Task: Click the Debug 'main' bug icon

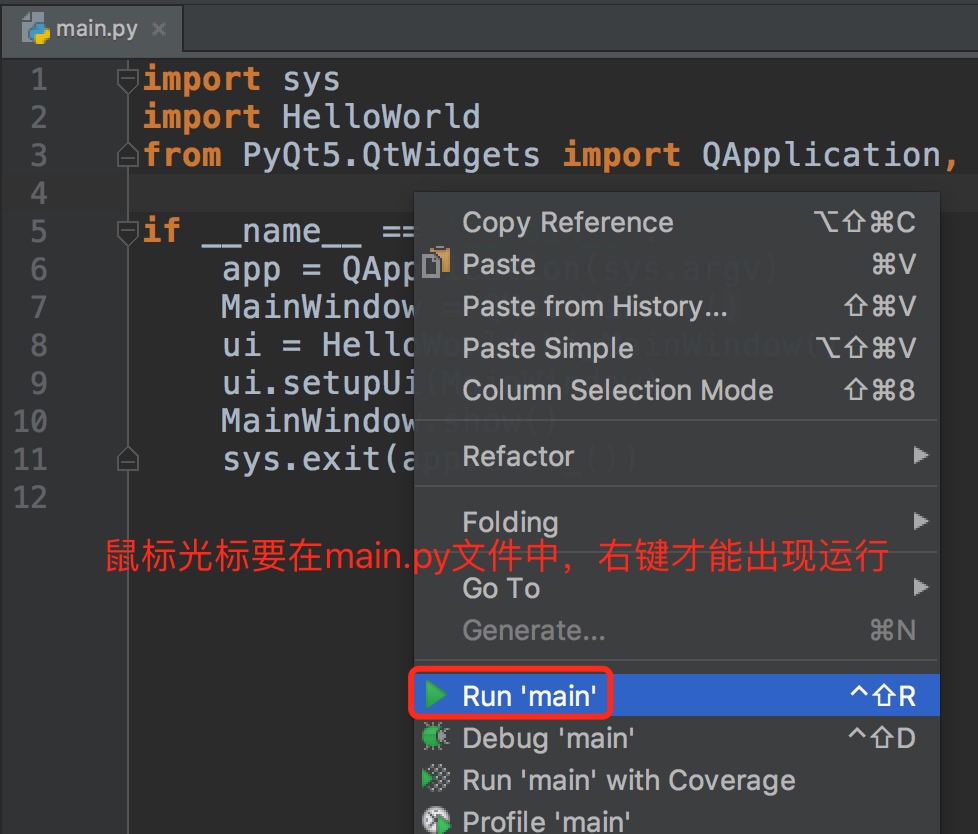Action: (436, 738)
